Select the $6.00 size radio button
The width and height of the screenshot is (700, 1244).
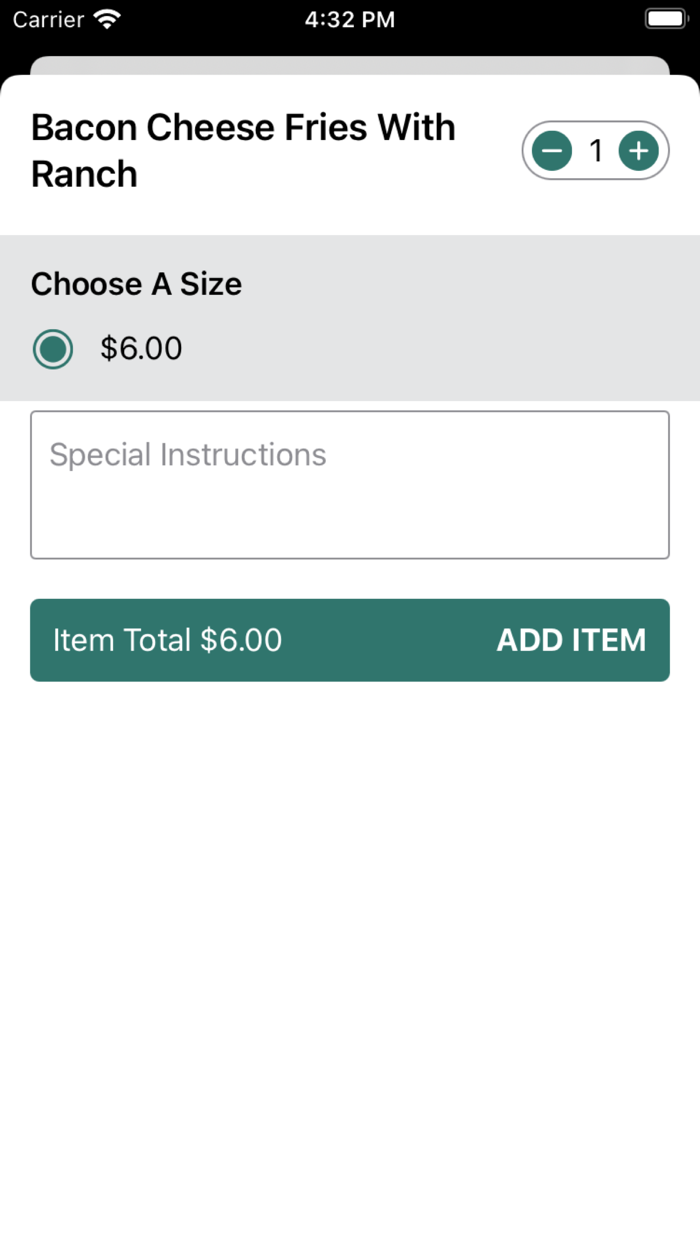(x=53, y=349)
